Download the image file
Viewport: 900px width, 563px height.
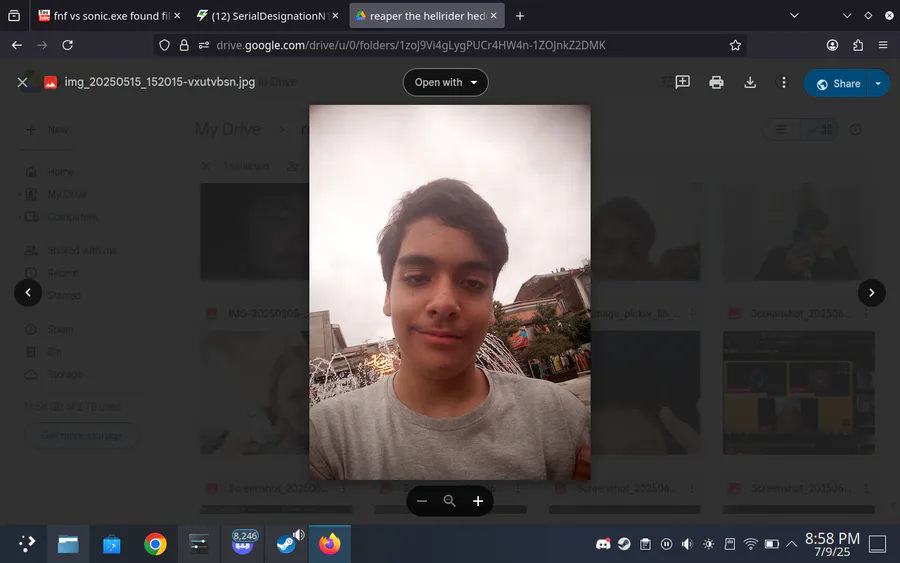(x=750, y=83)
